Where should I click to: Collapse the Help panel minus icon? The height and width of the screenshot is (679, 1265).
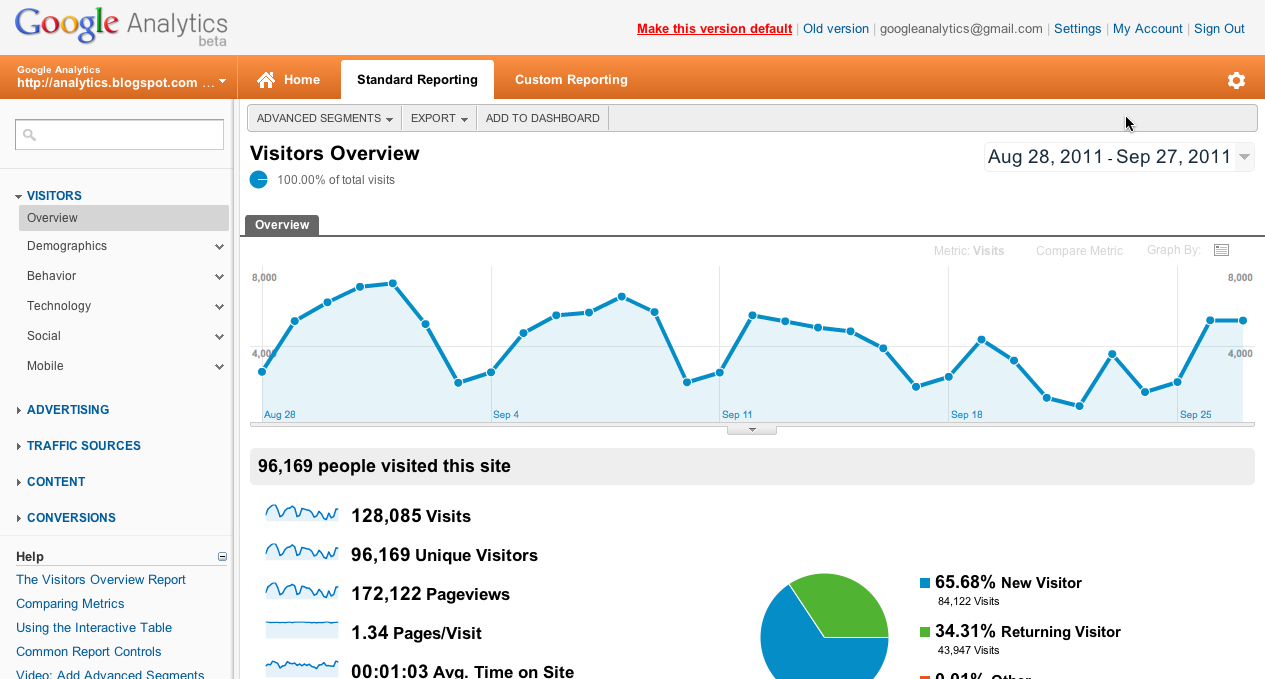coord(222,557)
